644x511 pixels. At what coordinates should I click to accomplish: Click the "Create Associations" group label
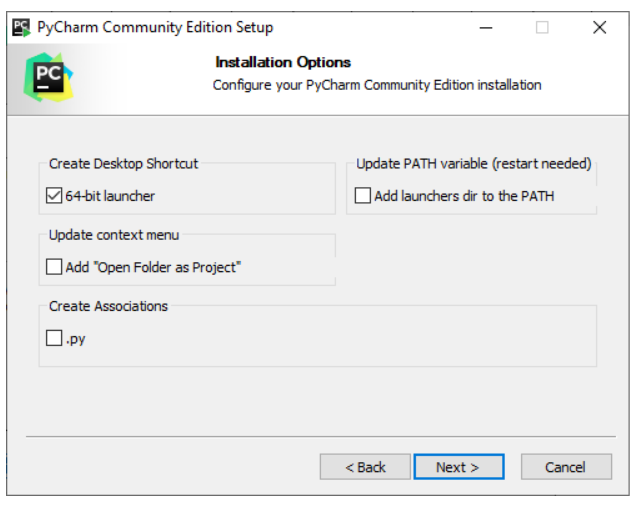click(x=108, y=306)
